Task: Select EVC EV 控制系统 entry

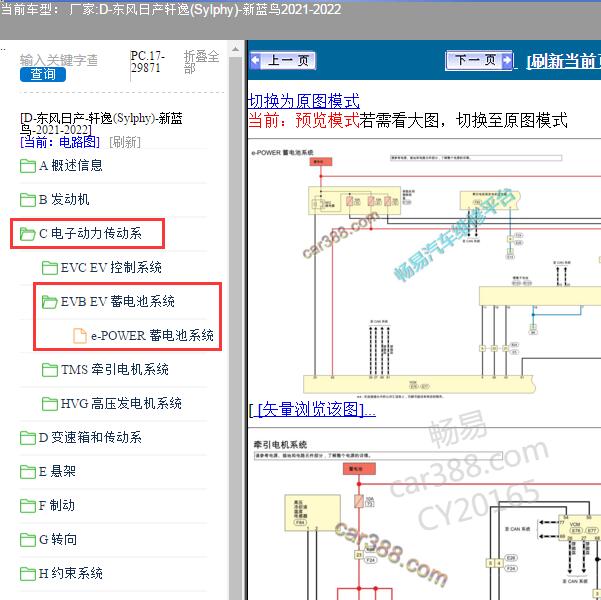Action: click(111, 267)
